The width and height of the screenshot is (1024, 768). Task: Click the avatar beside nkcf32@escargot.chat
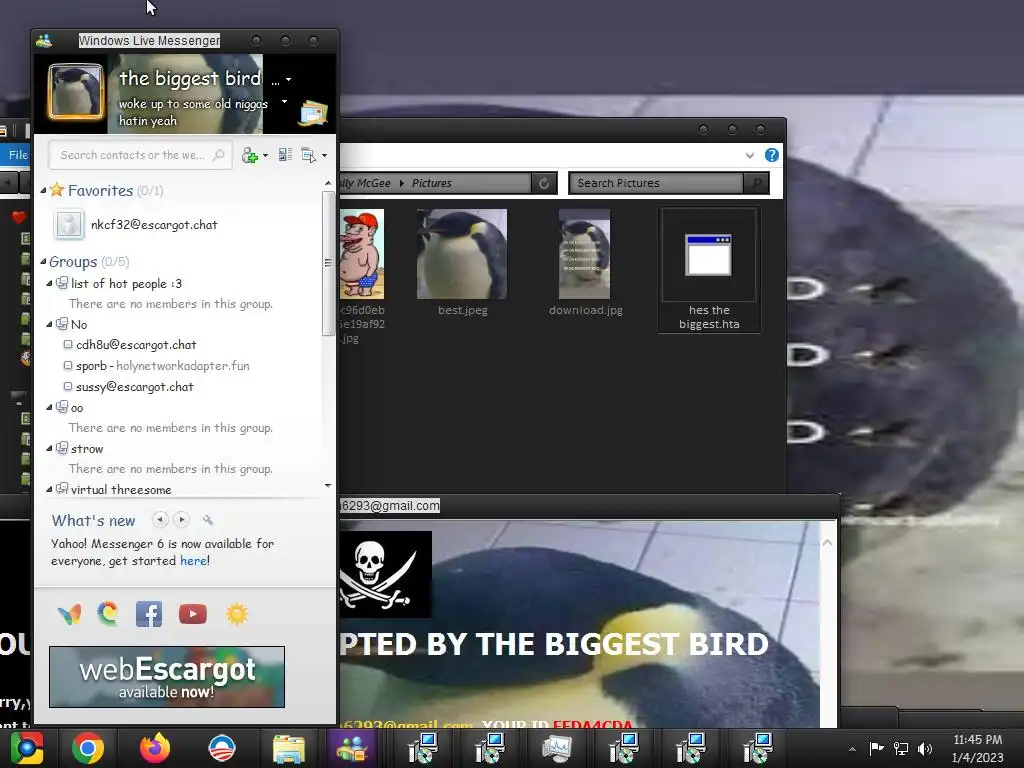[69, 225]
